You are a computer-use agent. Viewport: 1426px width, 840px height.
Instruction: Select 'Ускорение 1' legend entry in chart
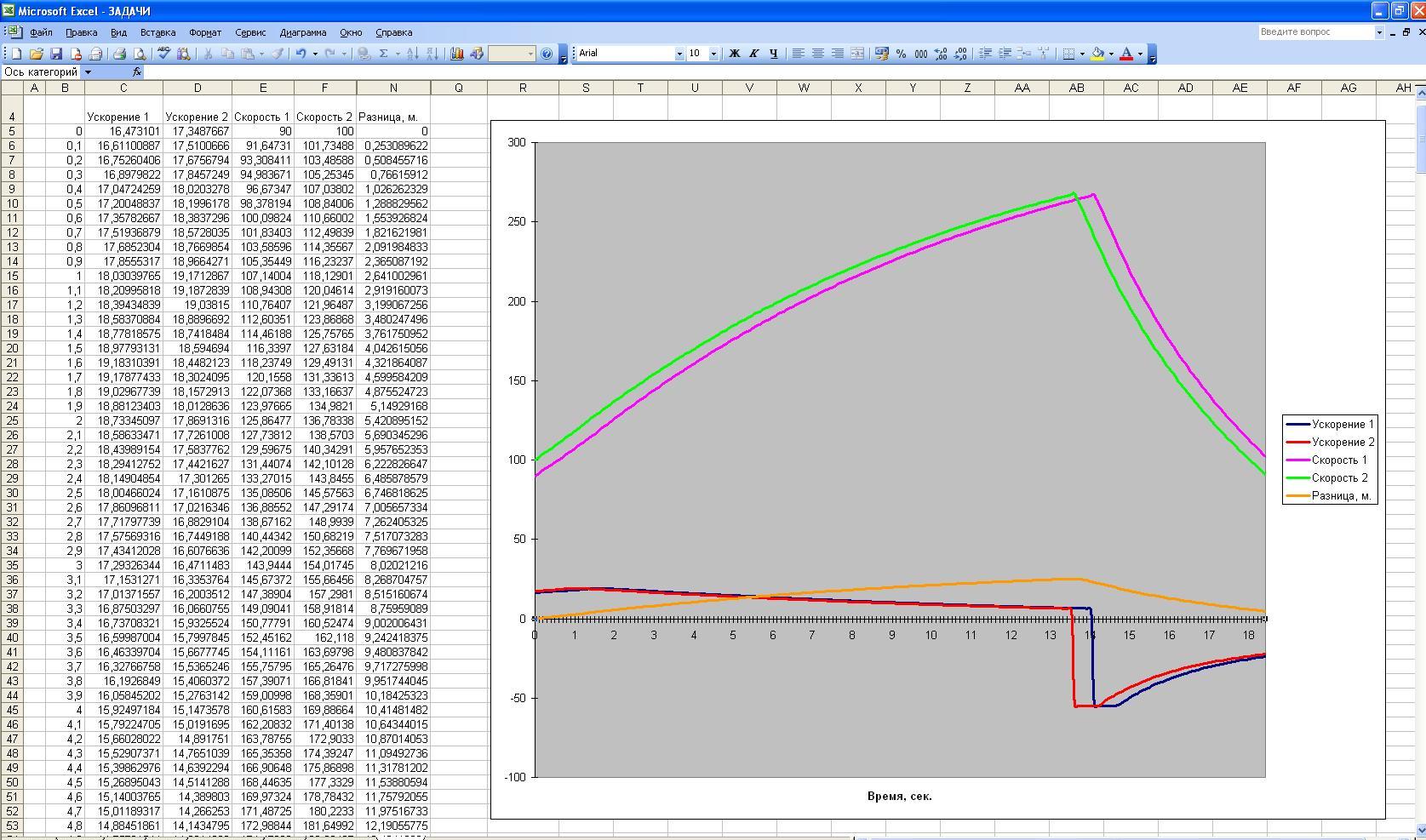point(1331,424)
